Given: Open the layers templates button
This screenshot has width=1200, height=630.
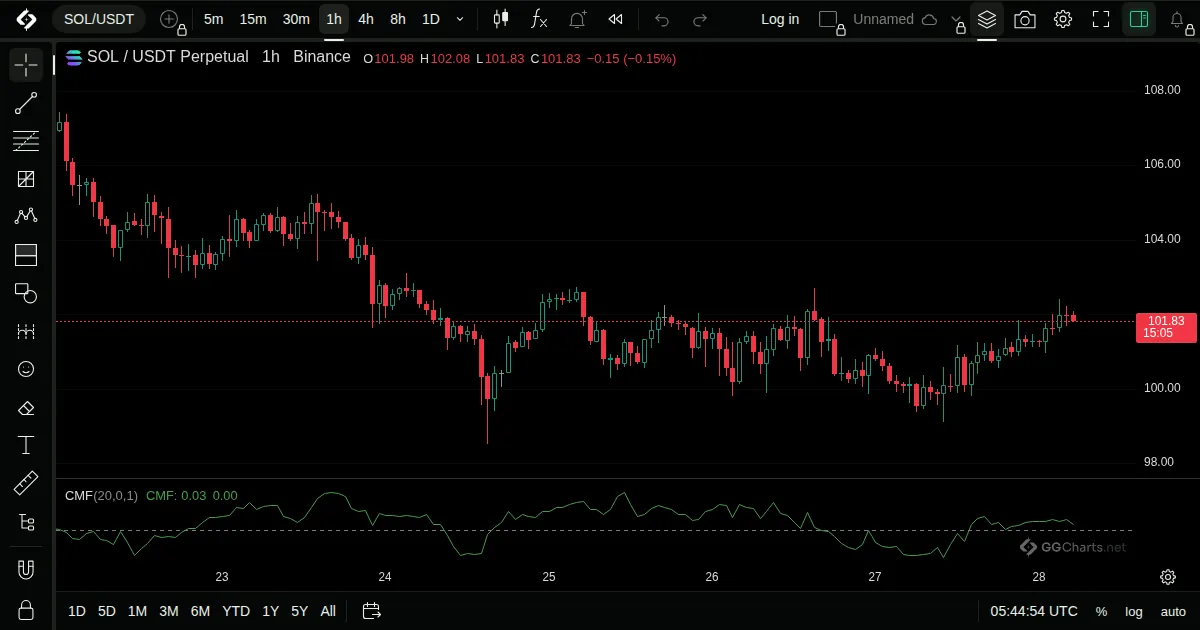Looking at the screenshot, I should tap(987, 19).
